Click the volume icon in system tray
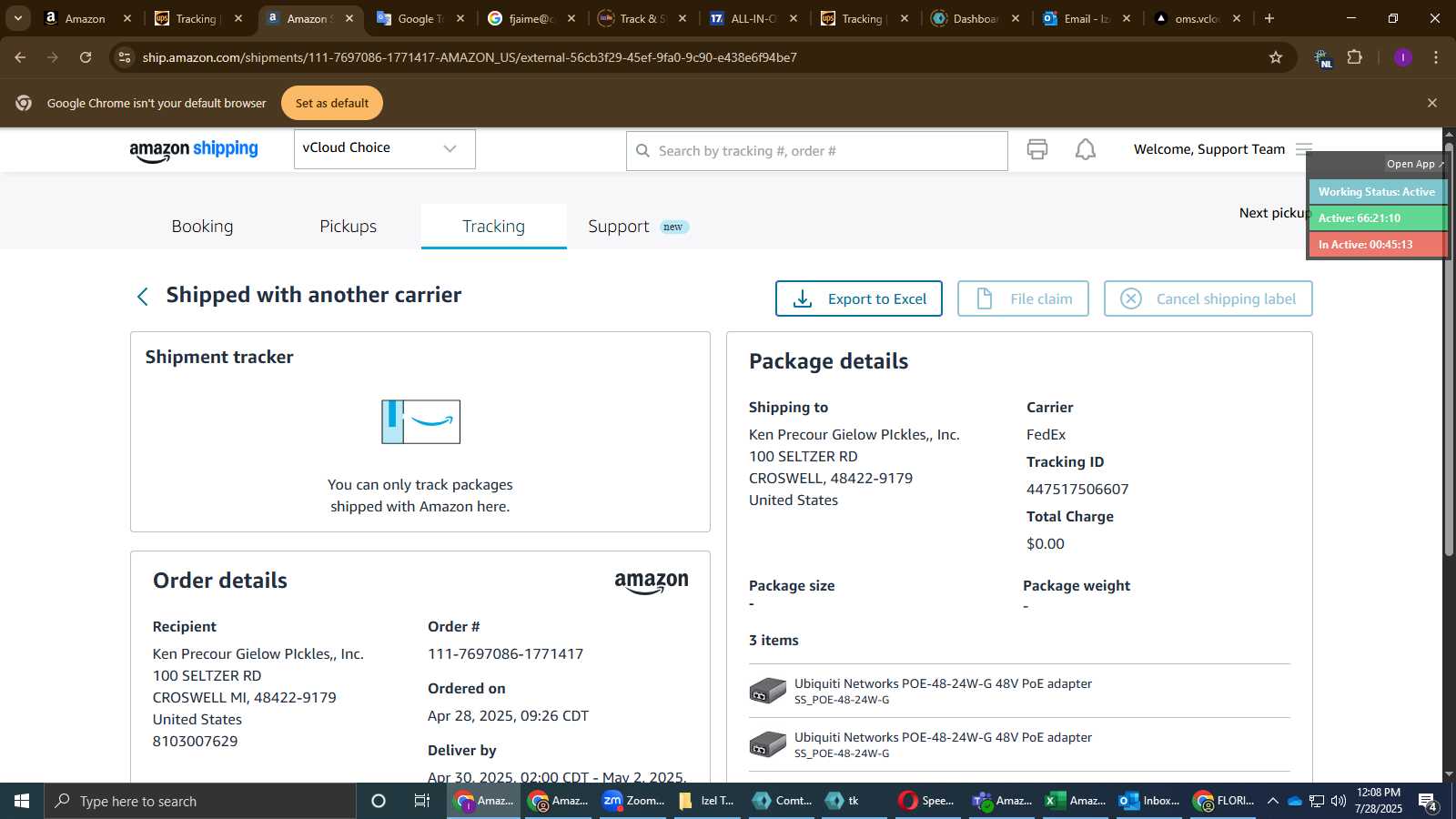The width and height of the screenshot is (1456, 819). (1339, 801)
